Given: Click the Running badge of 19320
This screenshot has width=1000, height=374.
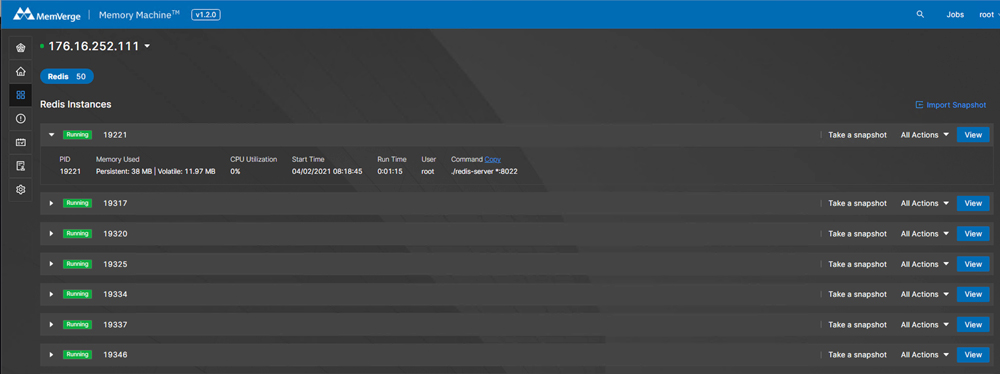Looking at the screenshot, I should point(77,234).
